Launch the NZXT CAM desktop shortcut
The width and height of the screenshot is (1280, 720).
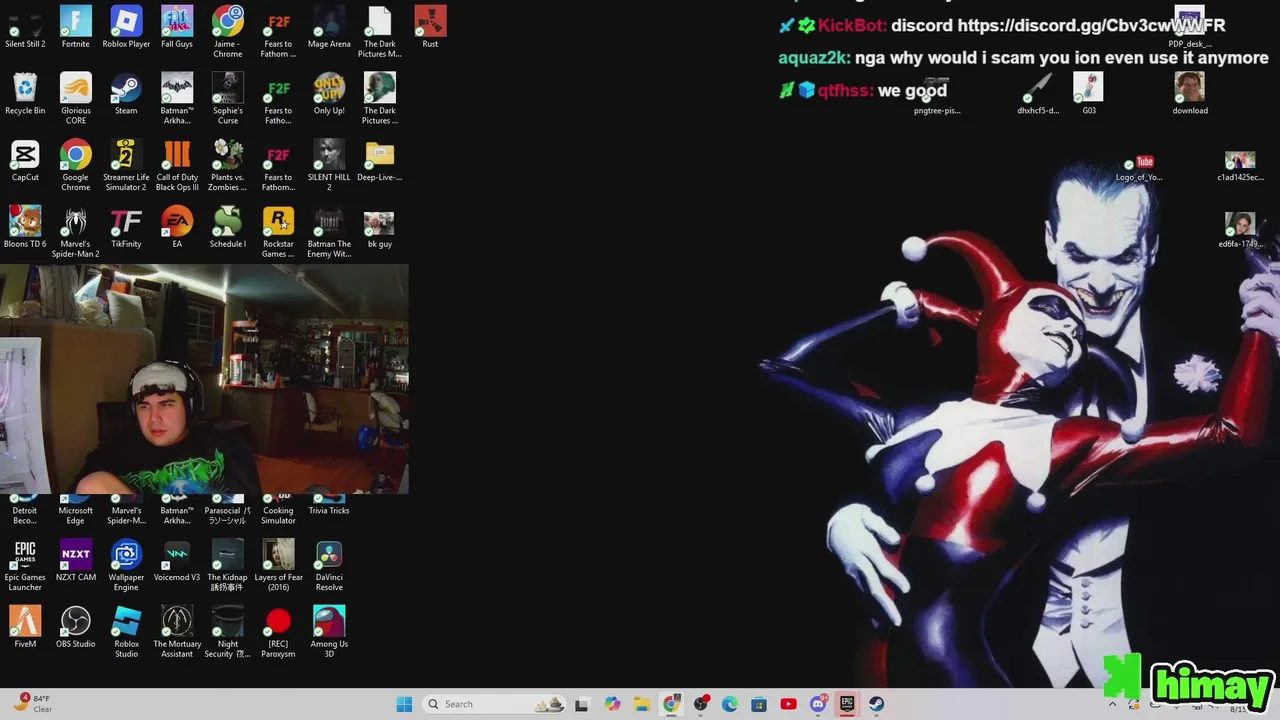75,561
